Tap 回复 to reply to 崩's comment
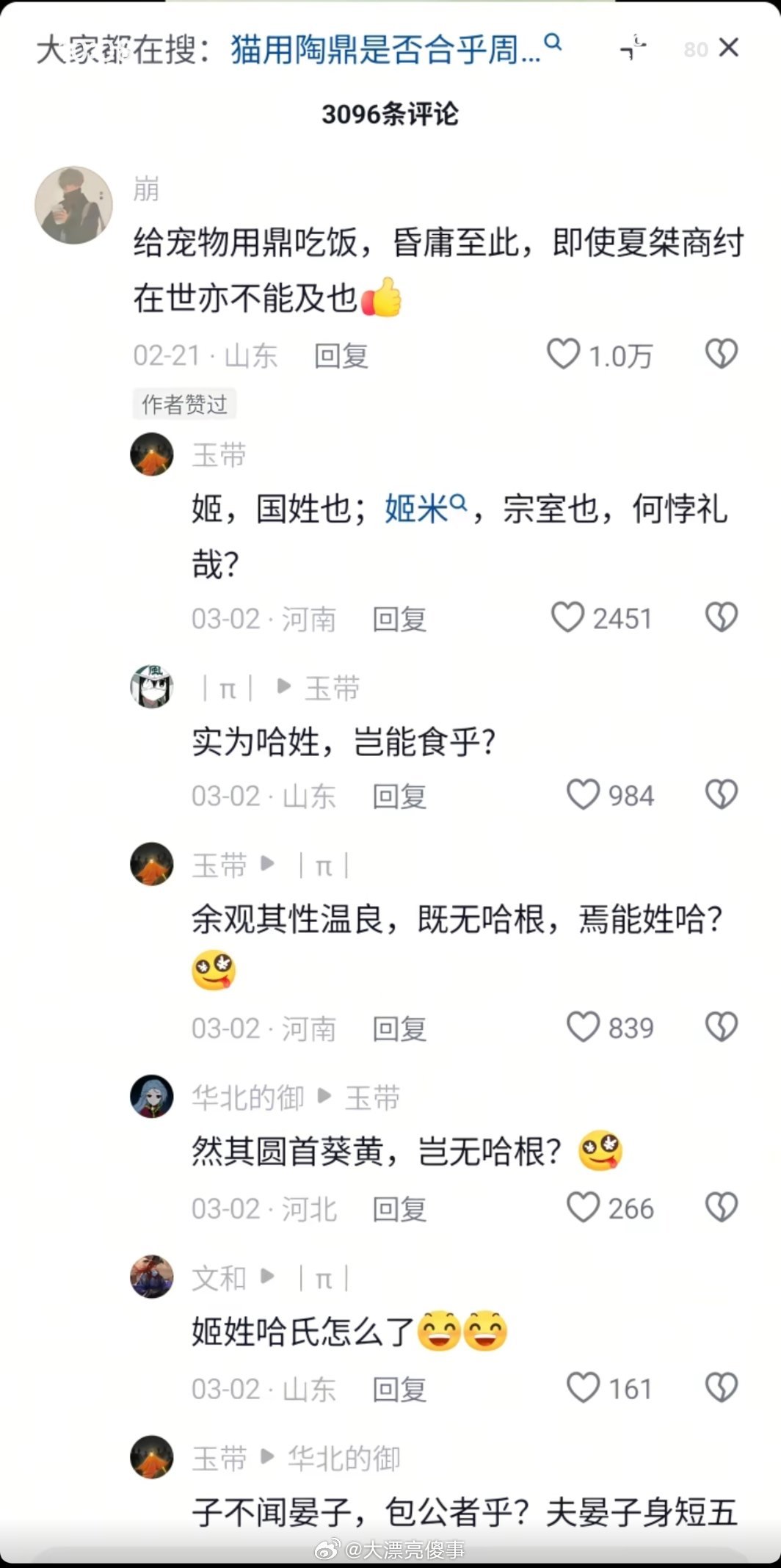 [342, 355]
